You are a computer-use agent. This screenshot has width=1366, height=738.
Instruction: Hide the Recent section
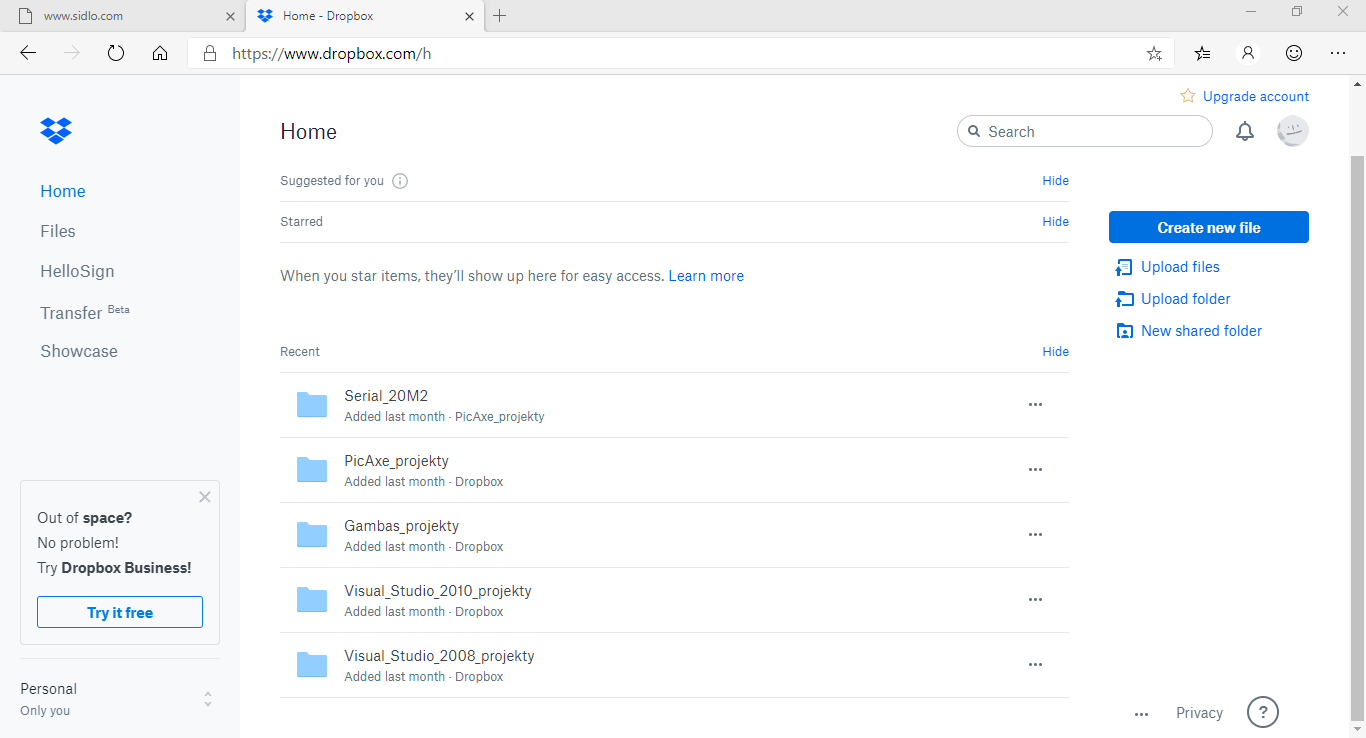[x=1055, y=352]
